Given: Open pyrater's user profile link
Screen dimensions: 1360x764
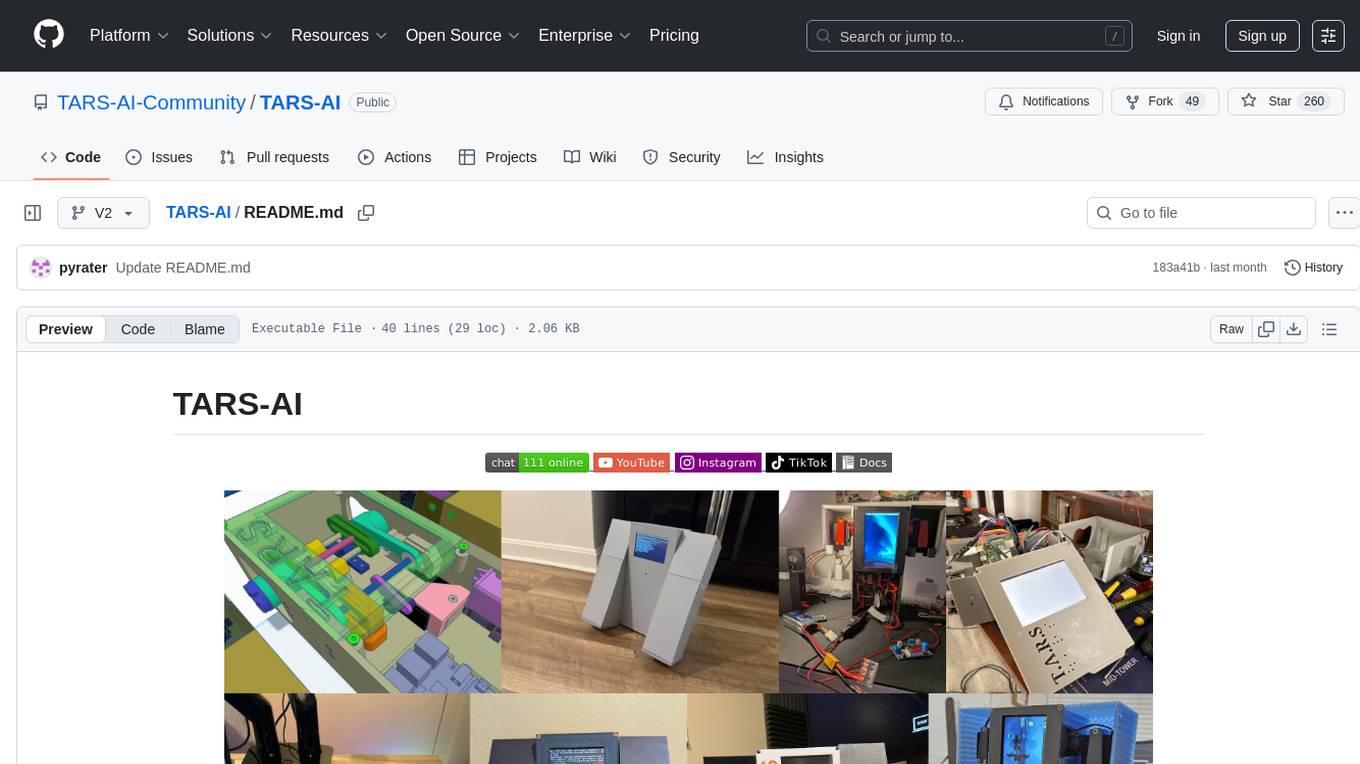Looking at the screenshot, I should coord(83,268).
